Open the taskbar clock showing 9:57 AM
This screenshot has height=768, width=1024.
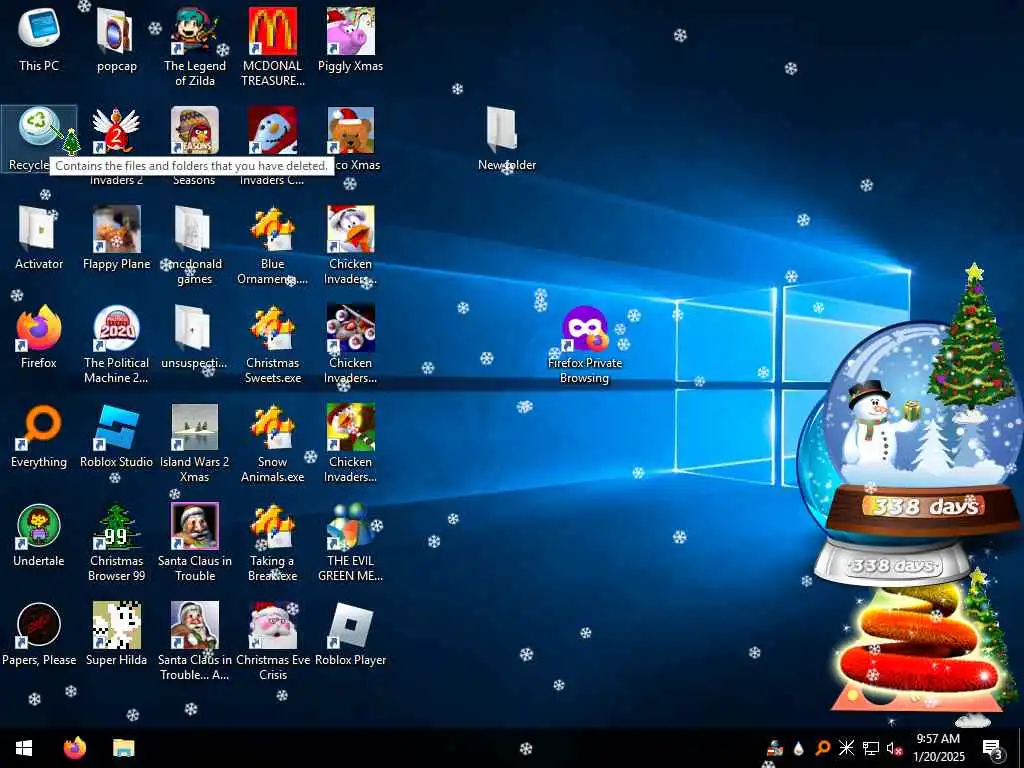click(938, 748)
